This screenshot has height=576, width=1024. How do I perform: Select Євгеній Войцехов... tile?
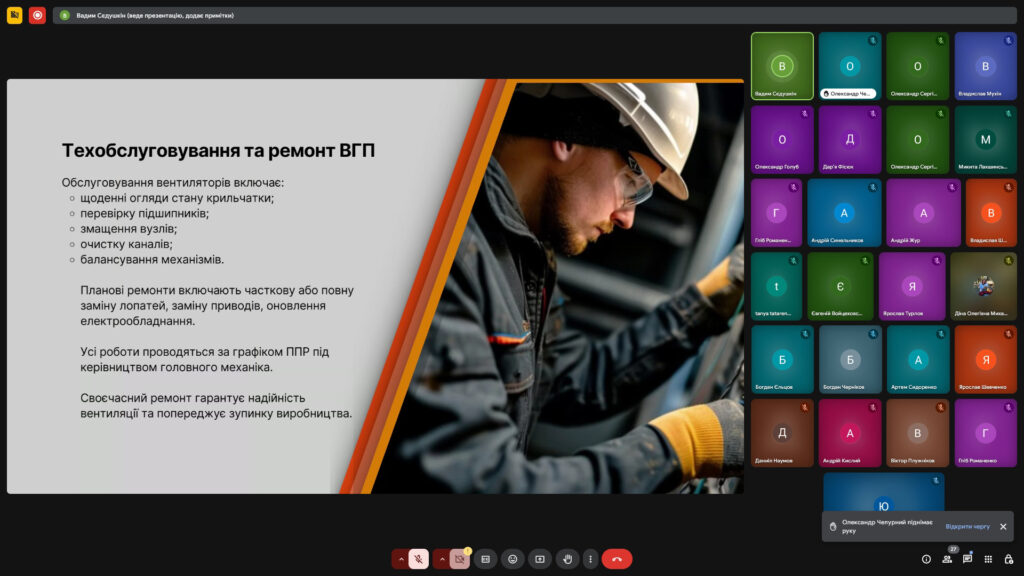pyautogui.click(x=840, y=287)
